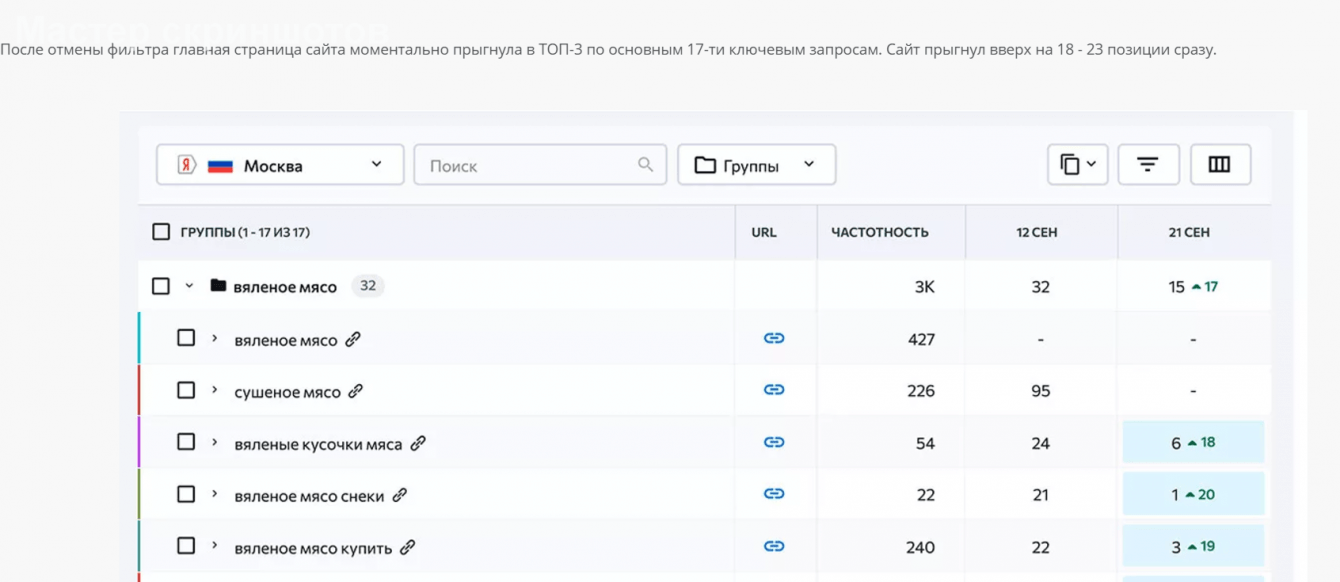Click the 21 СЕН date column header
The image size is (1340, 582).
pos(1189,232)
